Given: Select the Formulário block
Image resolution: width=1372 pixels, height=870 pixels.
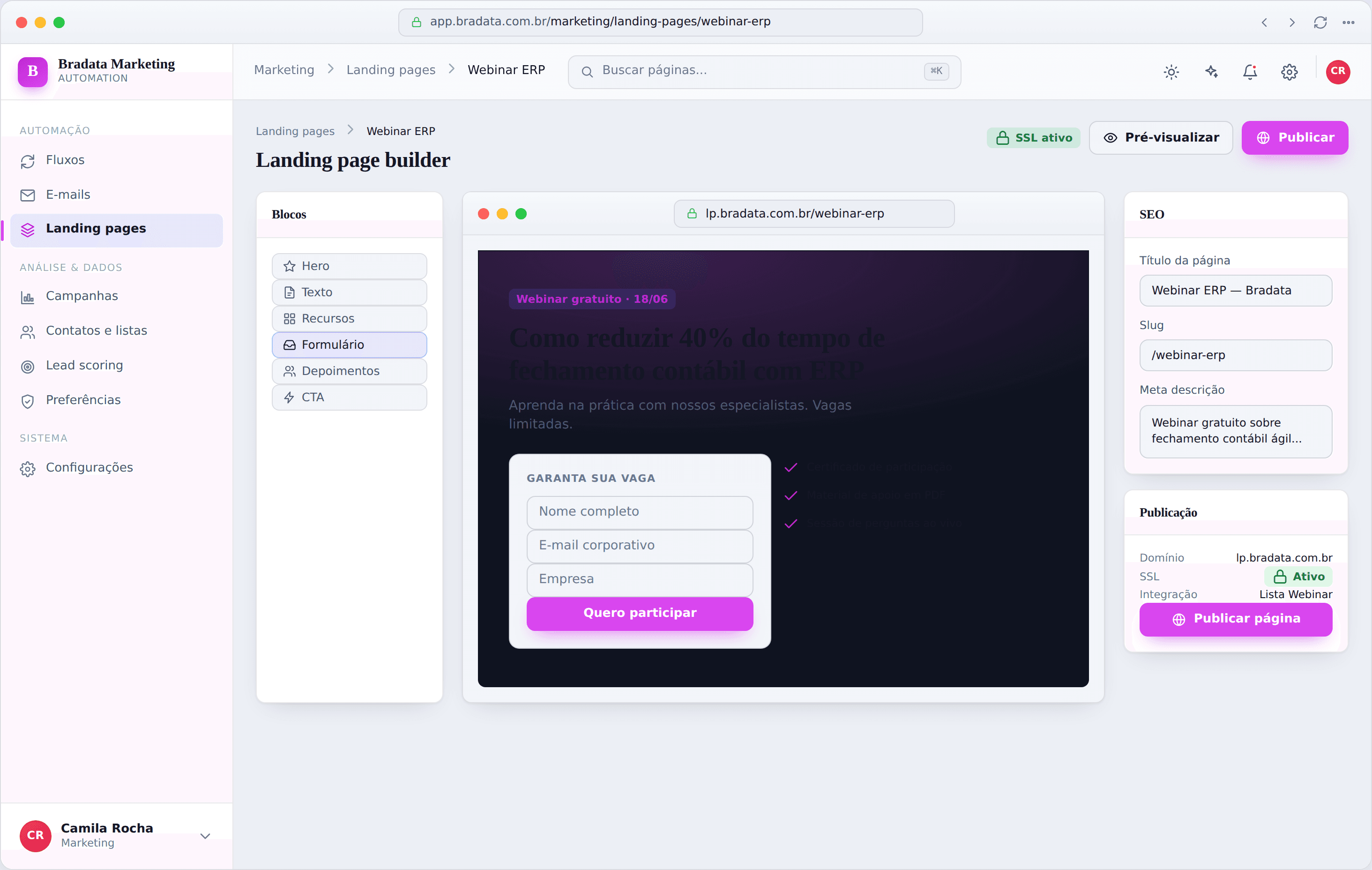Looking at the screenshot, I should click(x=349, y=345).
